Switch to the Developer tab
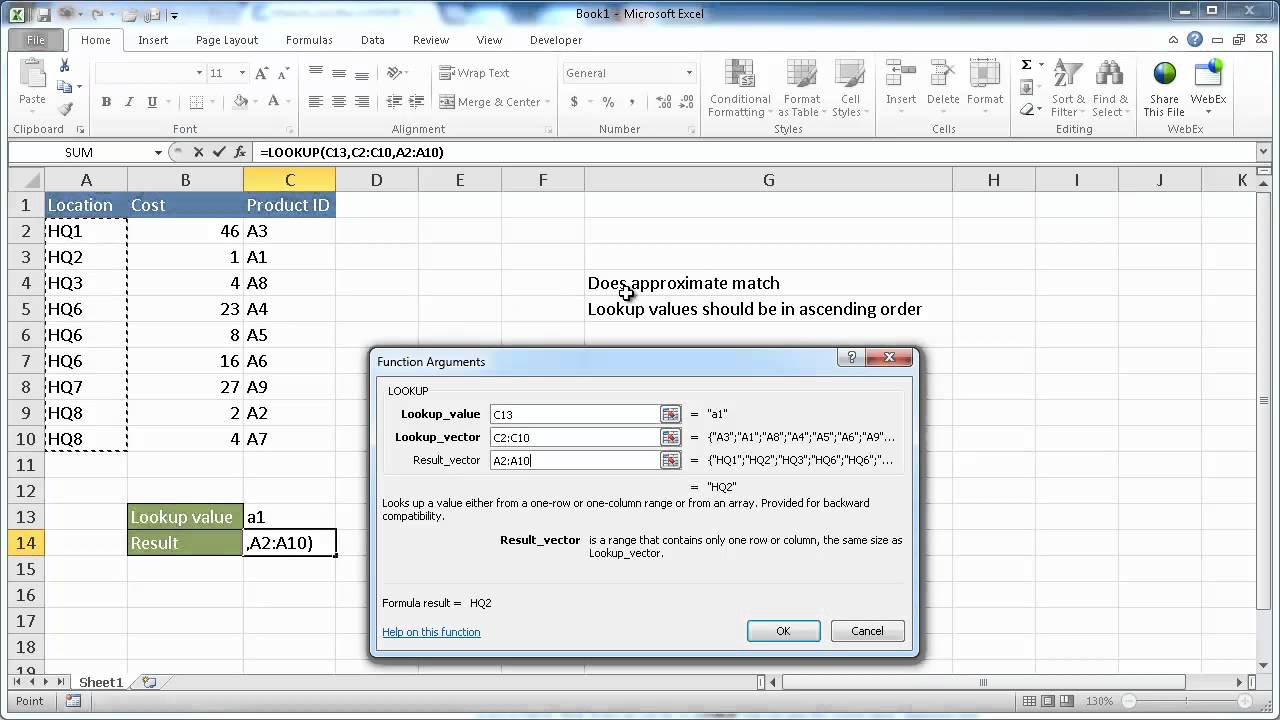 556,40
